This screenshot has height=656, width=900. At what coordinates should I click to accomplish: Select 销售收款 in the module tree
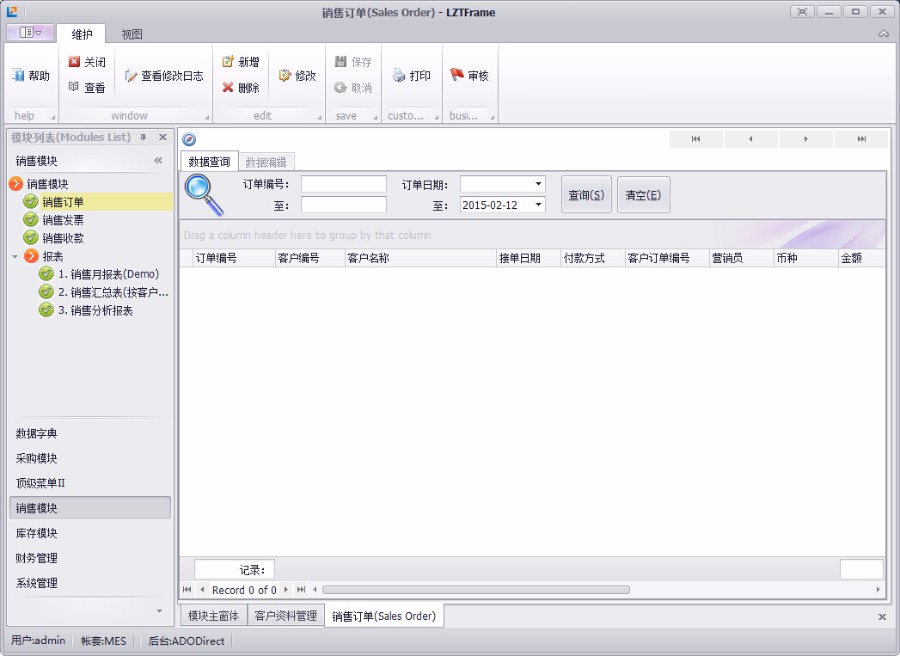(x=63, y=238)
